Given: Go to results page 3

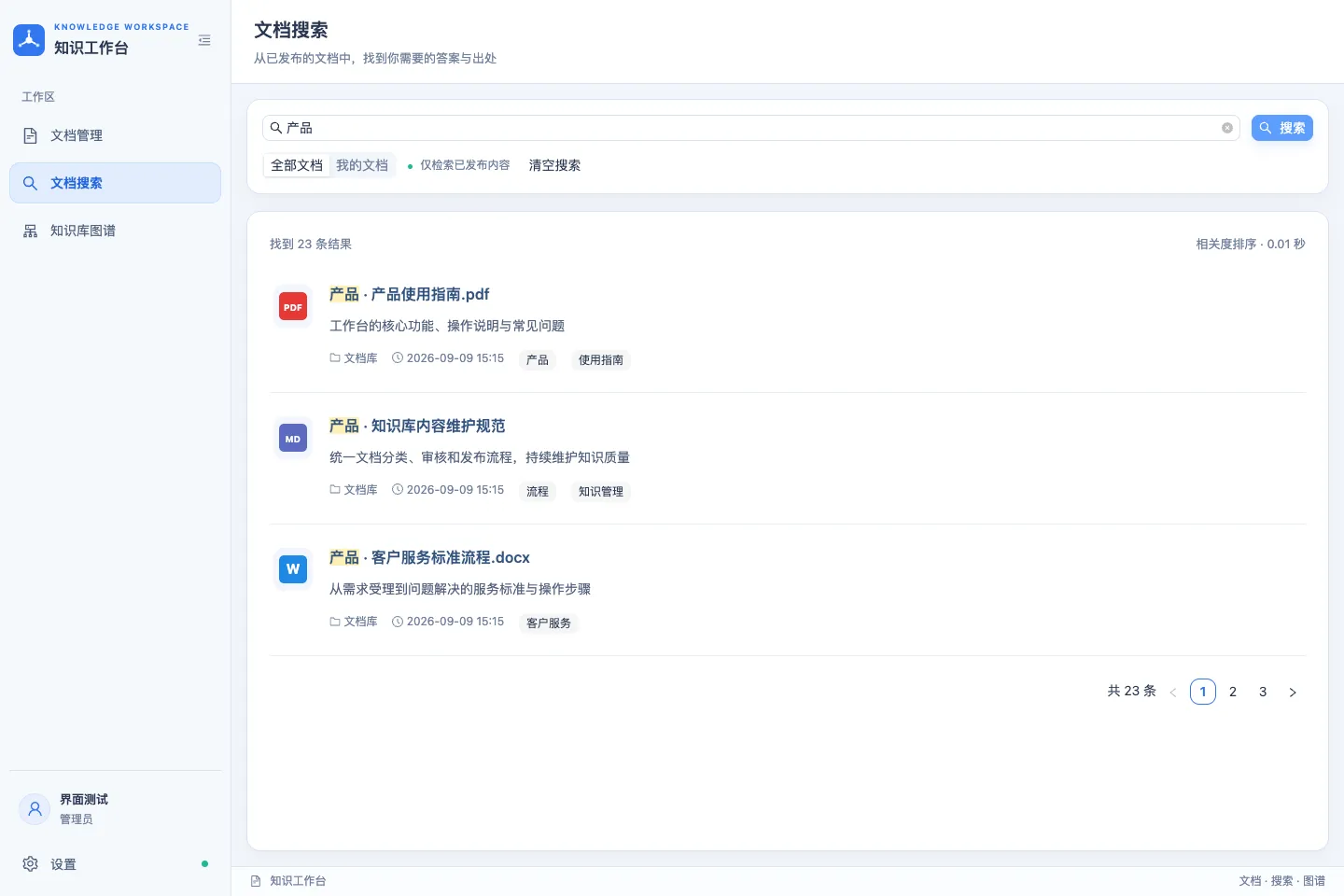Looking at the screenshot, I should [x=1263, y=693].
